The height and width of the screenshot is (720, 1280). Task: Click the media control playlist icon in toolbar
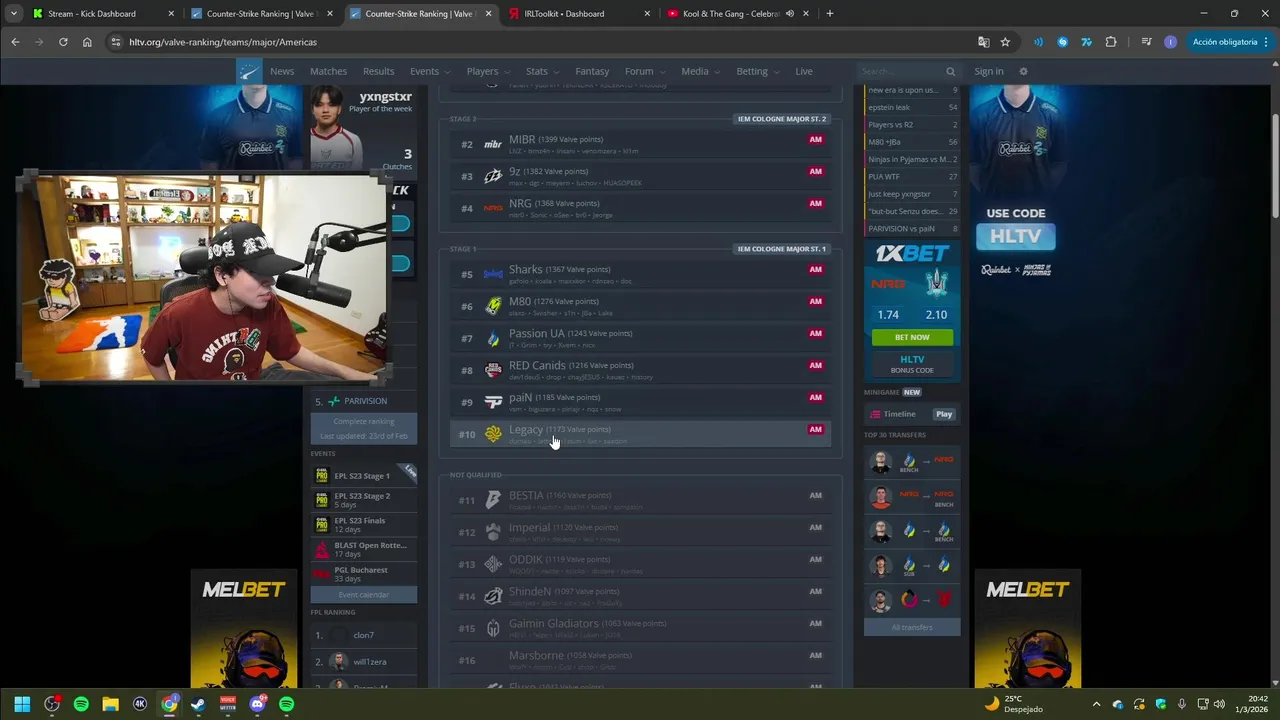(1146, 42)
